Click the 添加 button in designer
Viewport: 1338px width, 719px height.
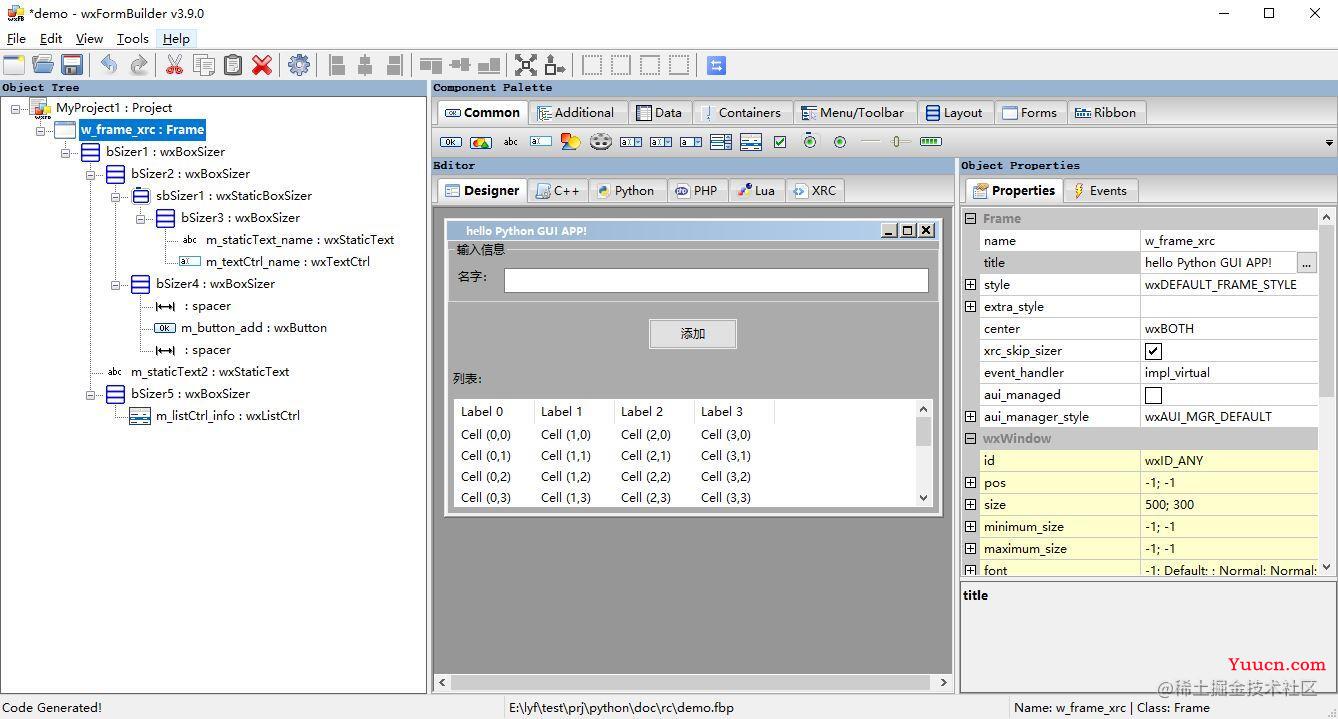(693, 334)
